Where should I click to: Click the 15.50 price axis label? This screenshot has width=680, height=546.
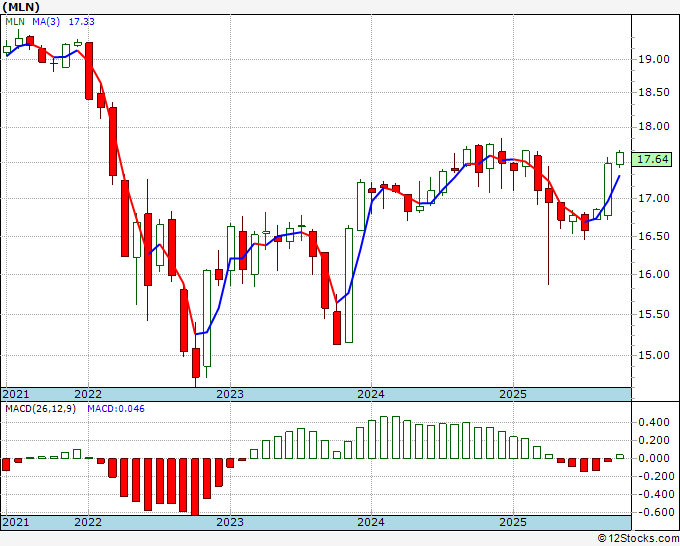(654, 314)
